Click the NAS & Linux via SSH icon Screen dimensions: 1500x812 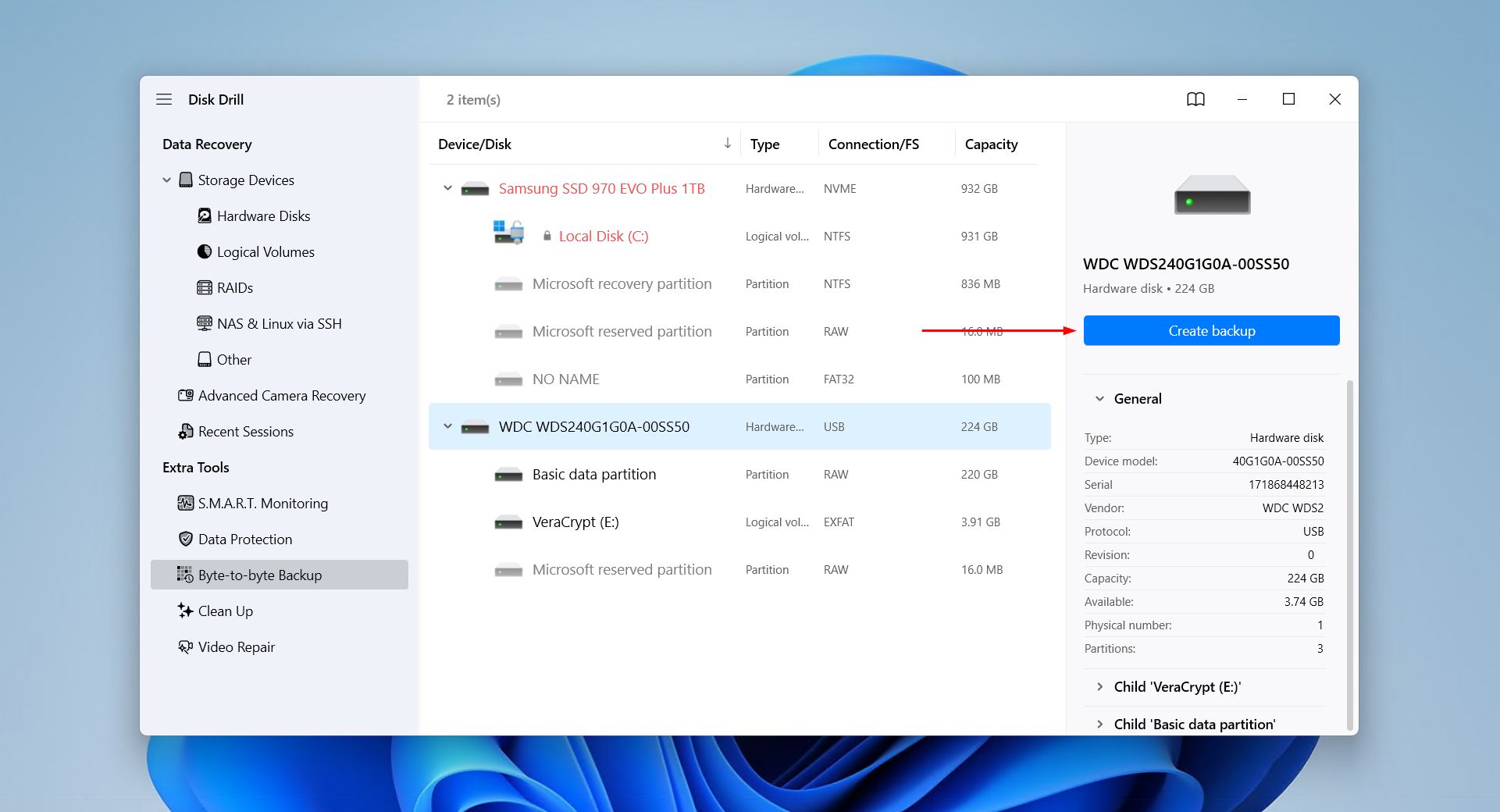click(x=205, y=323)
